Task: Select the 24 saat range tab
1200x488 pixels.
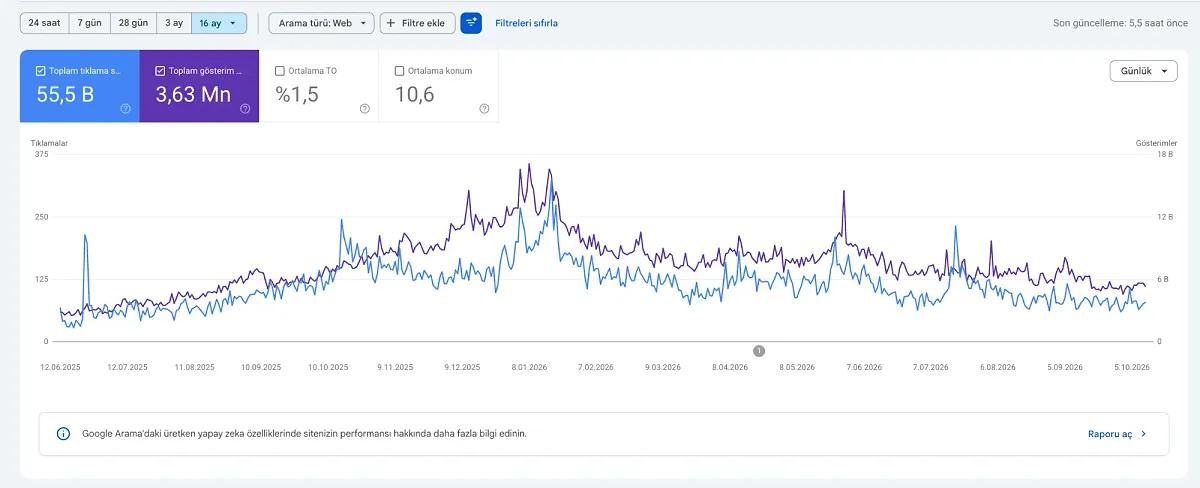Action: click(44, 22)
